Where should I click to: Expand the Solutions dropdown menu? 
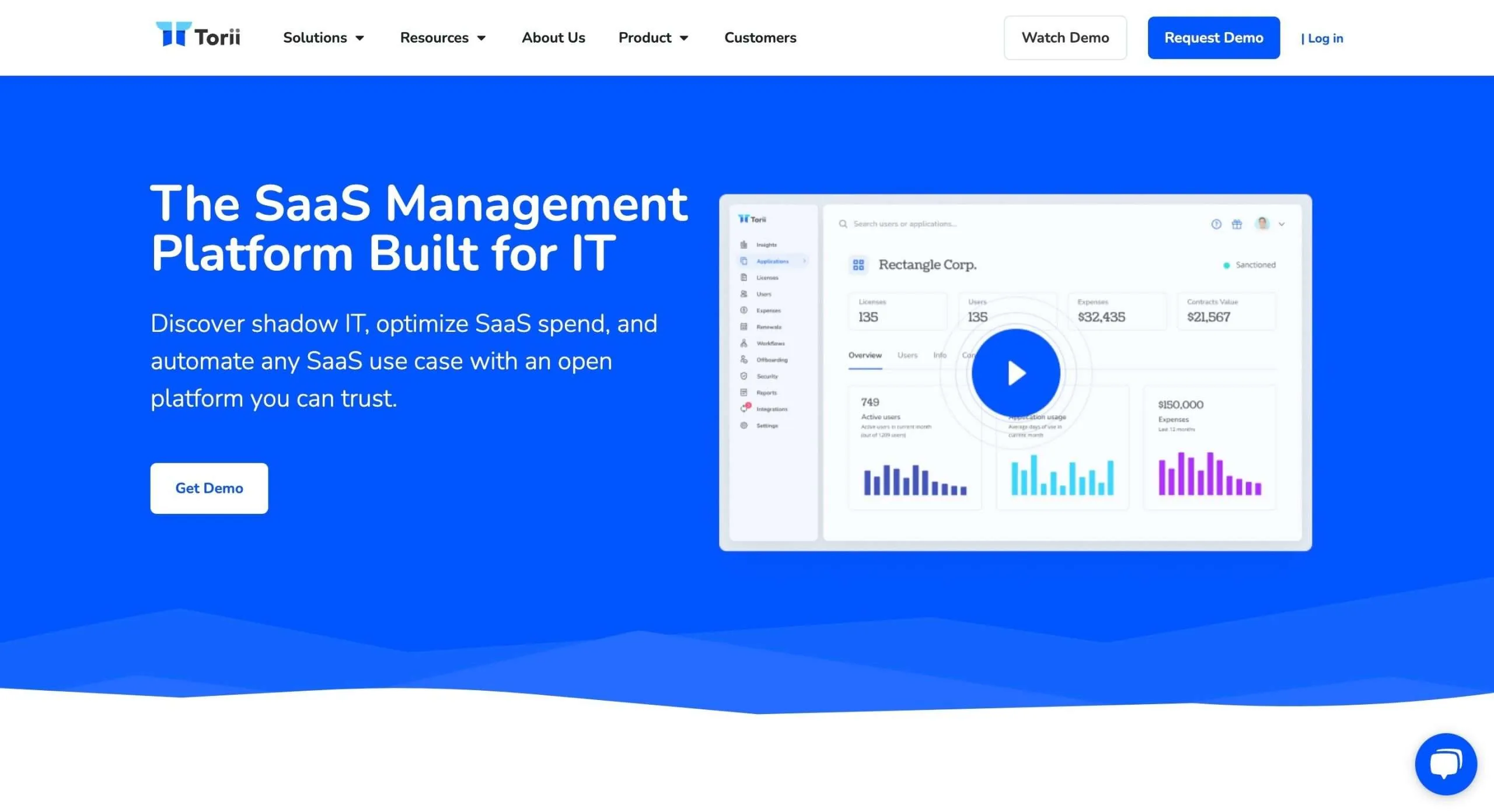(x=324, y=38)
